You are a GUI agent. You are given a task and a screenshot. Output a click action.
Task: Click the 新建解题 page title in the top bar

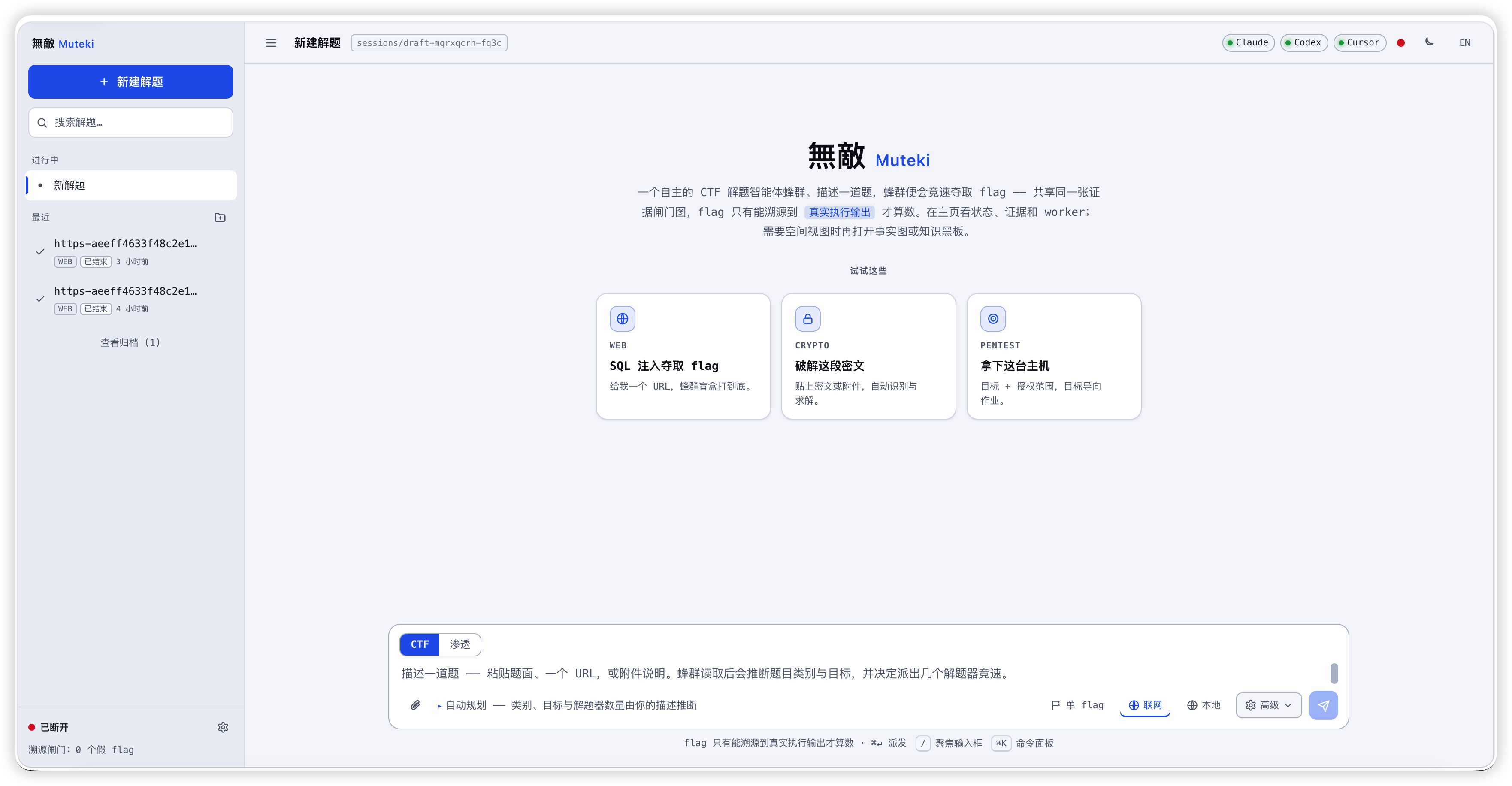coord(317,43)
